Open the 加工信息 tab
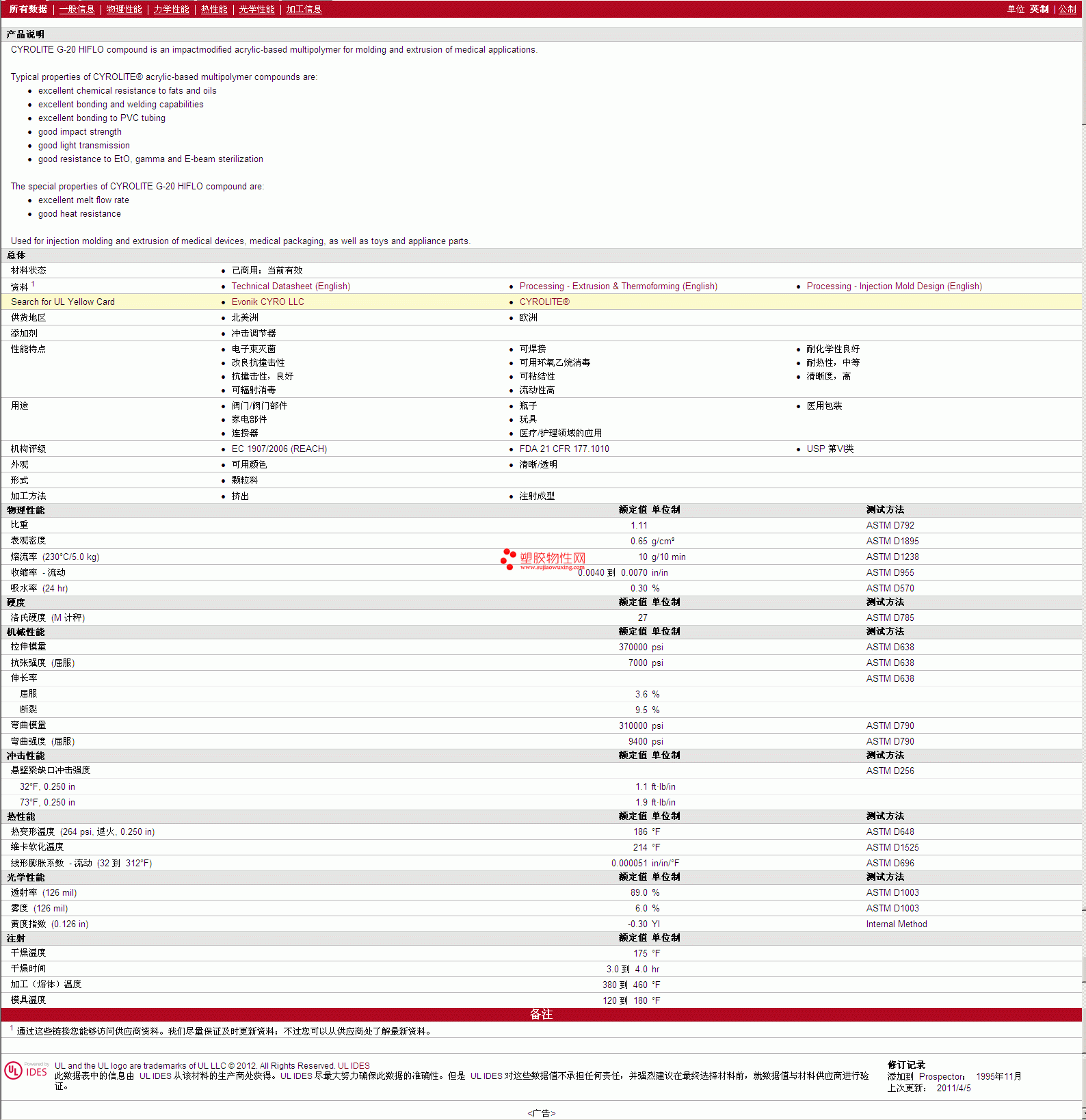The width and height of the screenshot is (1086, 1120). (304, 9)
